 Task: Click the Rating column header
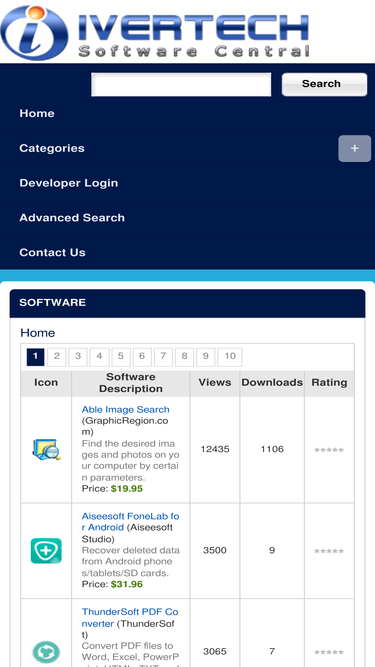(x=330, y=382)
